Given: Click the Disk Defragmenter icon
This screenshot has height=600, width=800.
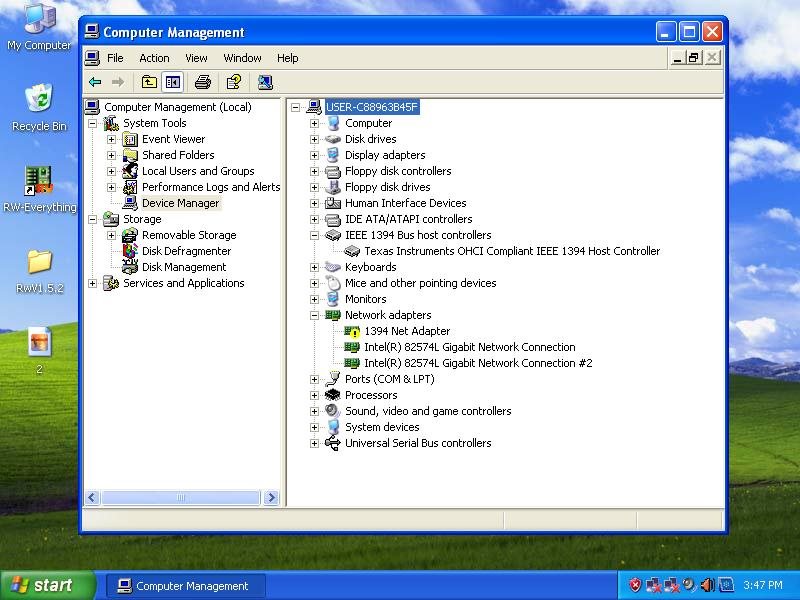Looking at the screenshot, I should pos(130,251).
